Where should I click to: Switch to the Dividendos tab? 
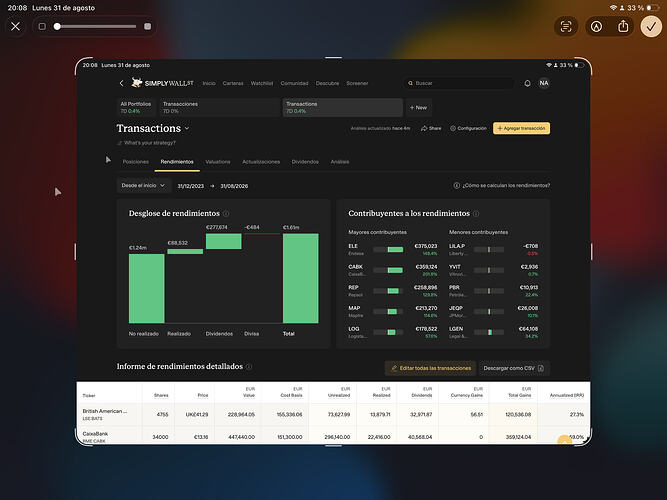[305, 162]
